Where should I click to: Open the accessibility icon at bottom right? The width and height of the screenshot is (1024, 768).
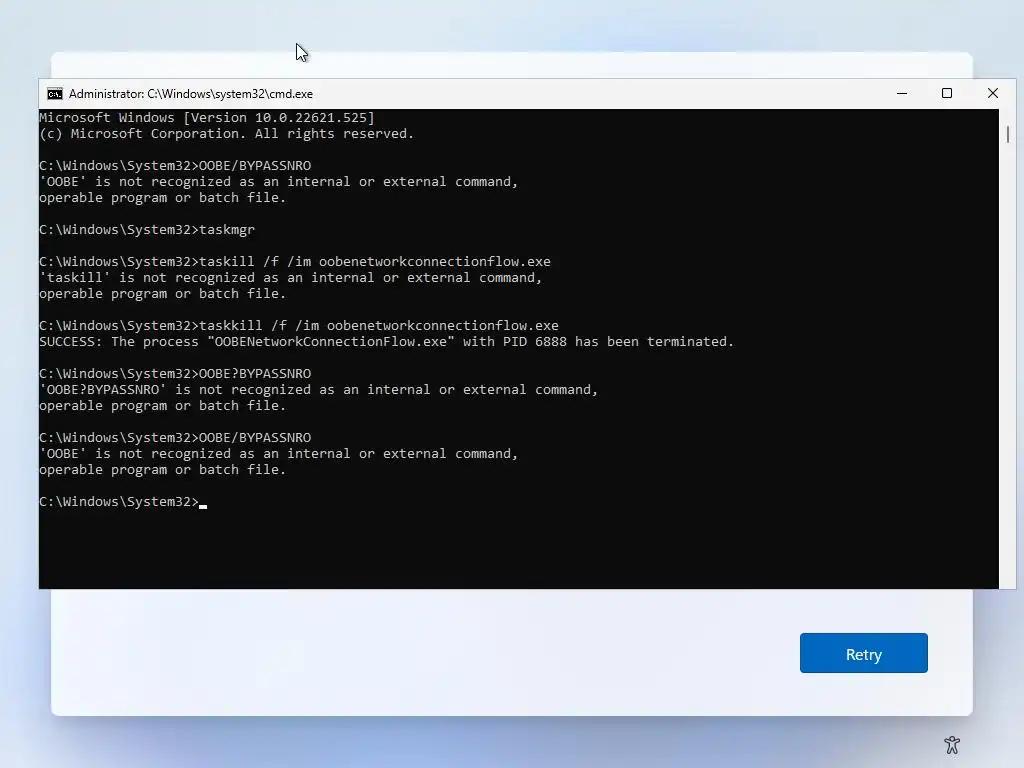pos(952,744)
